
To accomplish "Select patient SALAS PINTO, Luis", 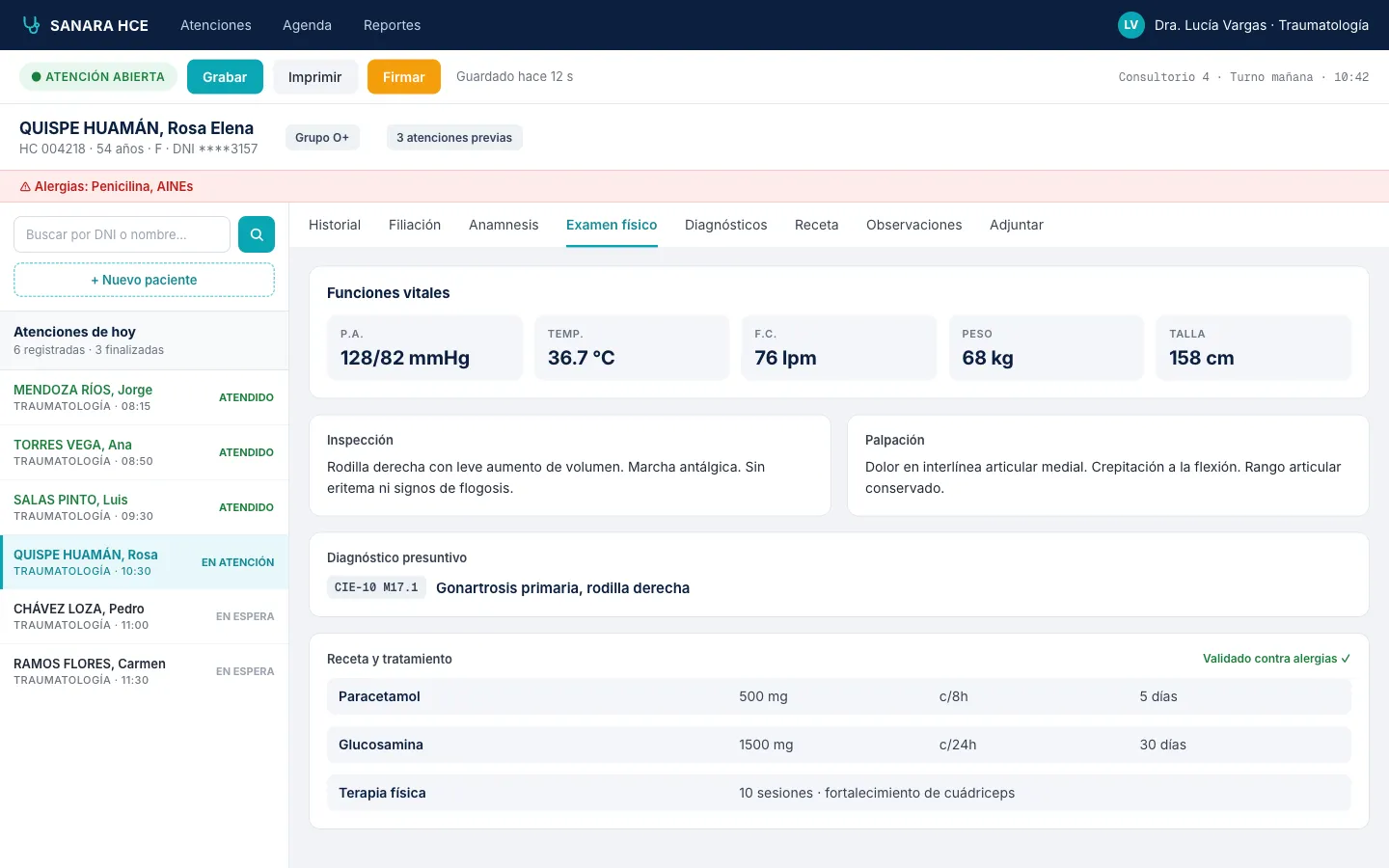I will 144,507.
